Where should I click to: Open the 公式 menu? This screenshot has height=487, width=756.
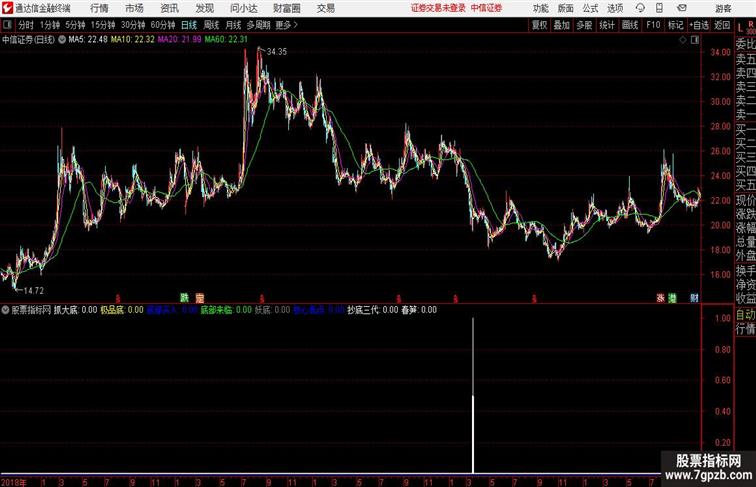pos(591,8)
